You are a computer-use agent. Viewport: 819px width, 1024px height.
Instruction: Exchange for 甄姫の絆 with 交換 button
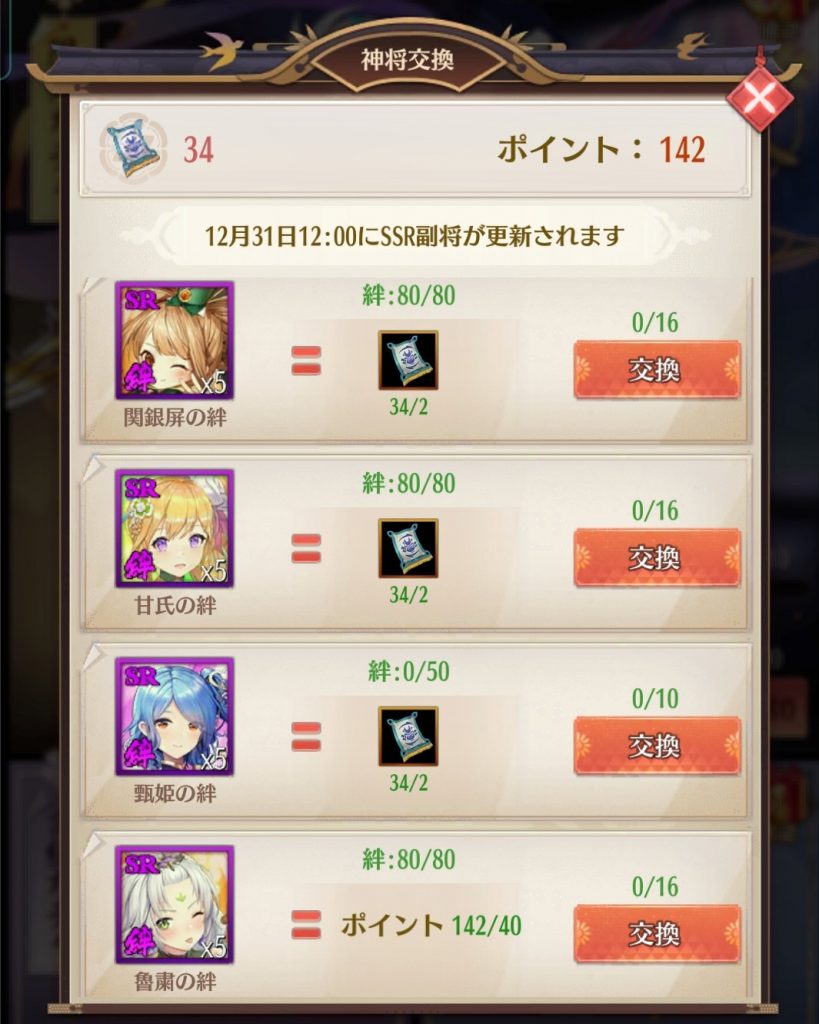[656, 746]
